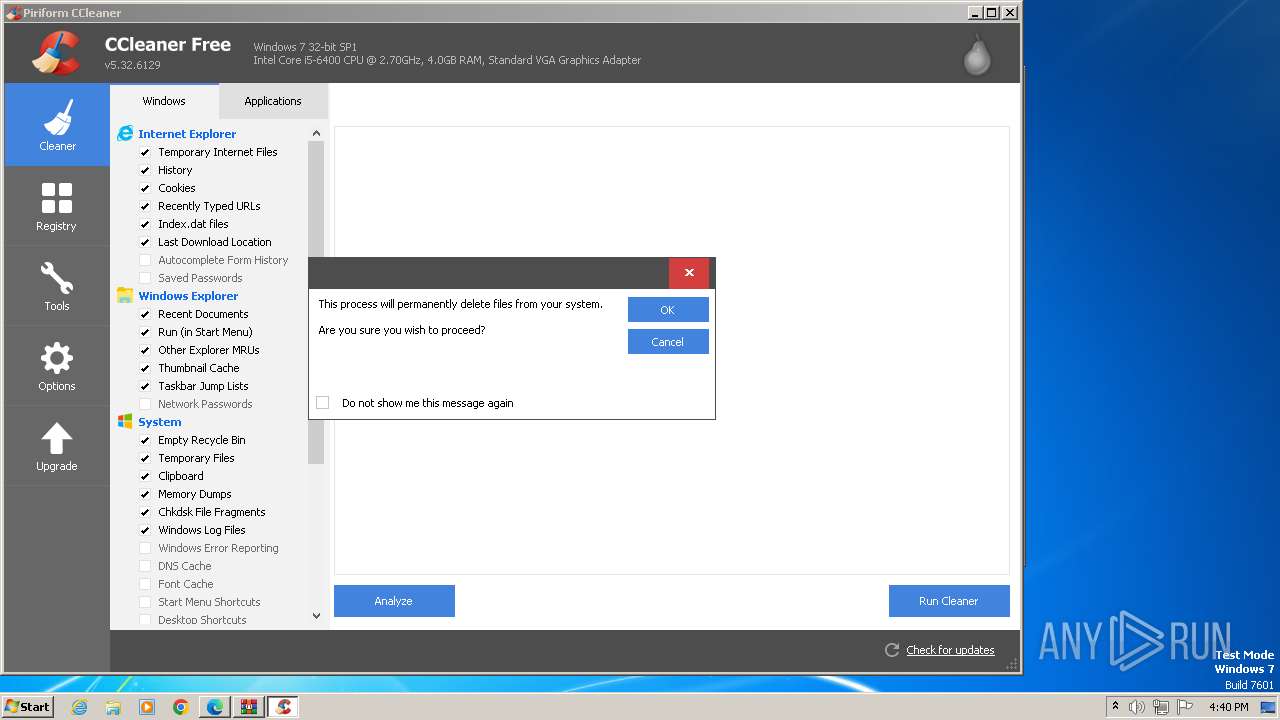Switch to the Windows tab
The width and height of the screenshot is (1280, 720).
pyautogui.click(x=164, y=101)
